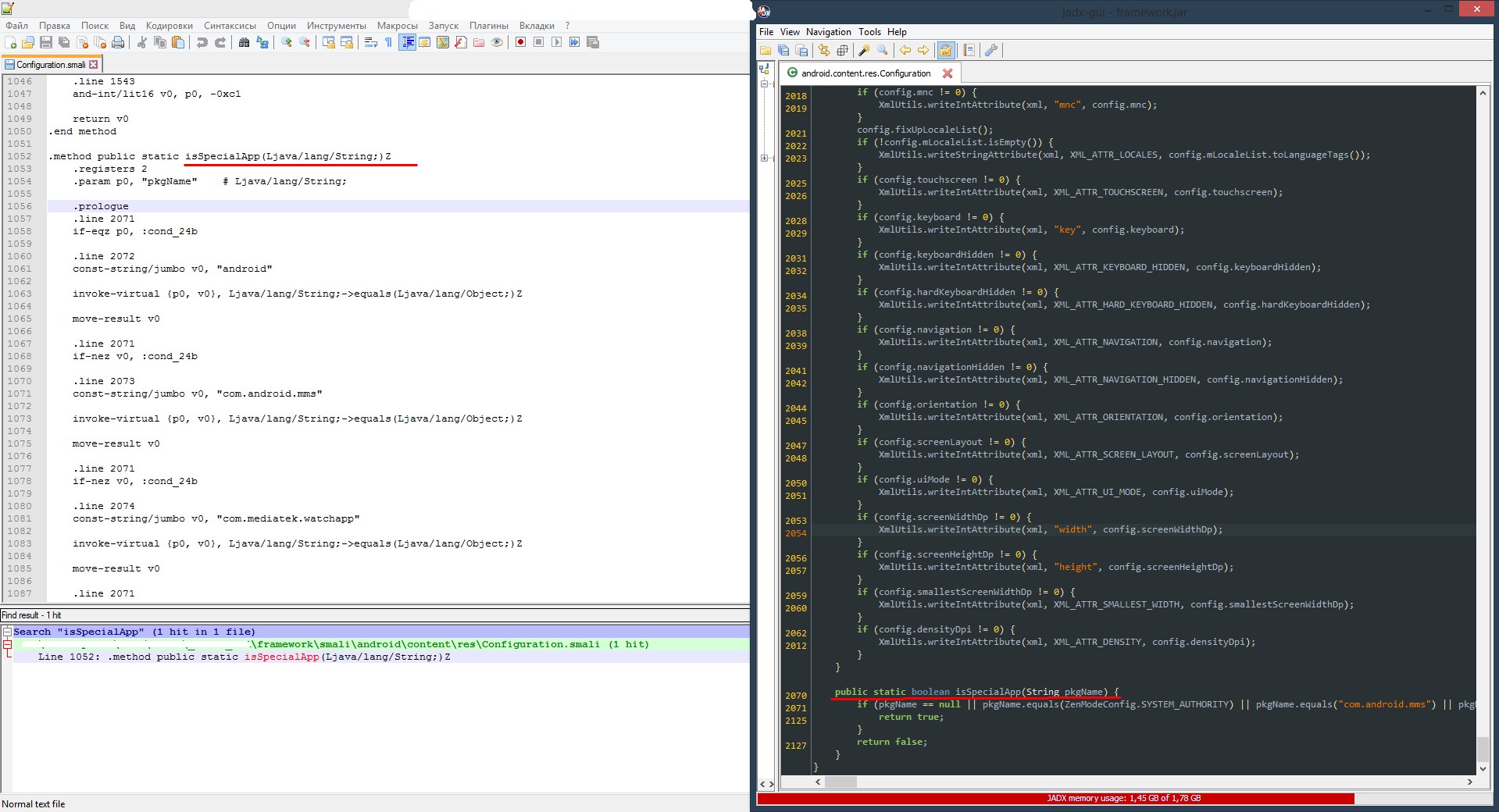The width and height of the screenshot is (1499, 812).
Task: Collapse the Configuration.smali file result node
Action: (x=7, y=644)
